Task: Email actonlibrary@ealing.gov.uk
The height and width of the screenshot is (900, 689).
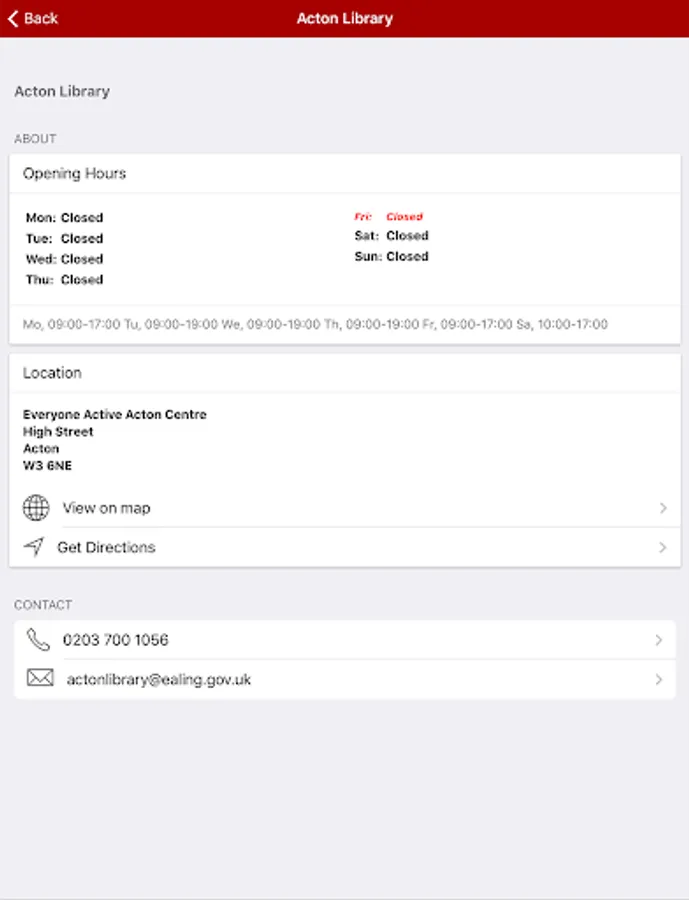Action: pos(159,679)
